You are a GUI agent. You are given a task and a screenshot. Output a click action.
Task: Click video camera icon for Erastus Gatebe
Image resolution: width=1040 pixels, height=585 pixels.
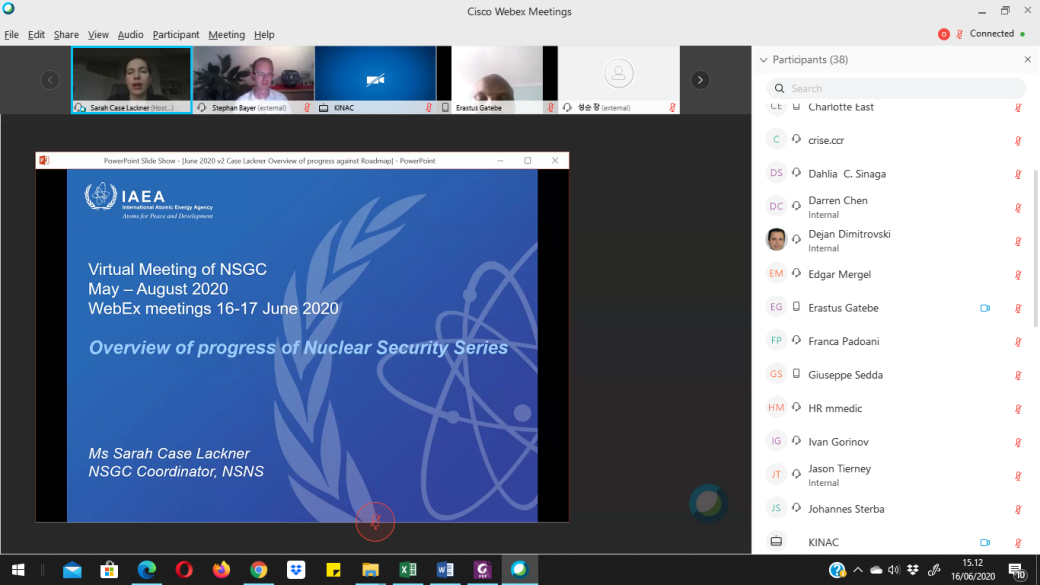pyautogui.click(x=985, y=308)
